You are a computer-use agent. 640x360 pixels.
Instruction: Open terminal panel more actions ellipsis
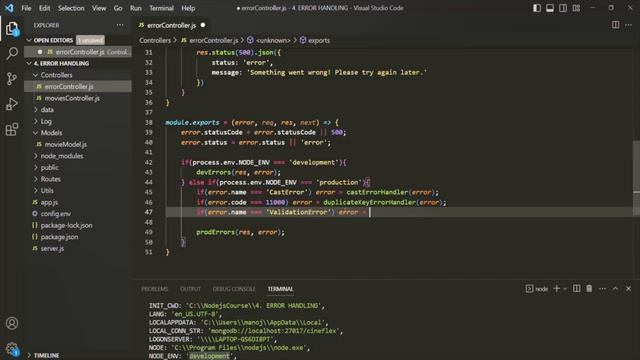[602, 289]
